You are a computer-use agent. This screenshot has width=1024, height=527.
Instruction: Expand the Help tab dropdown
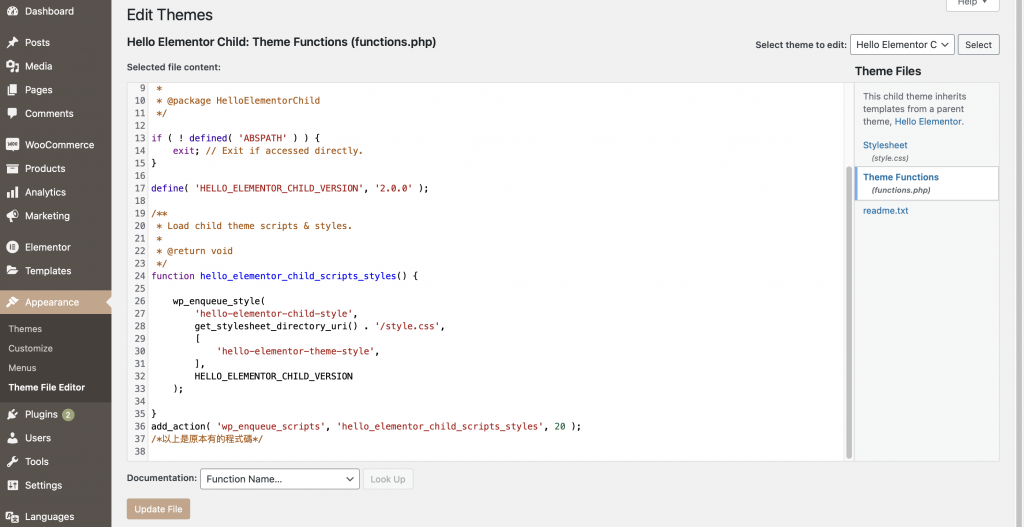[x=972, y=4]
